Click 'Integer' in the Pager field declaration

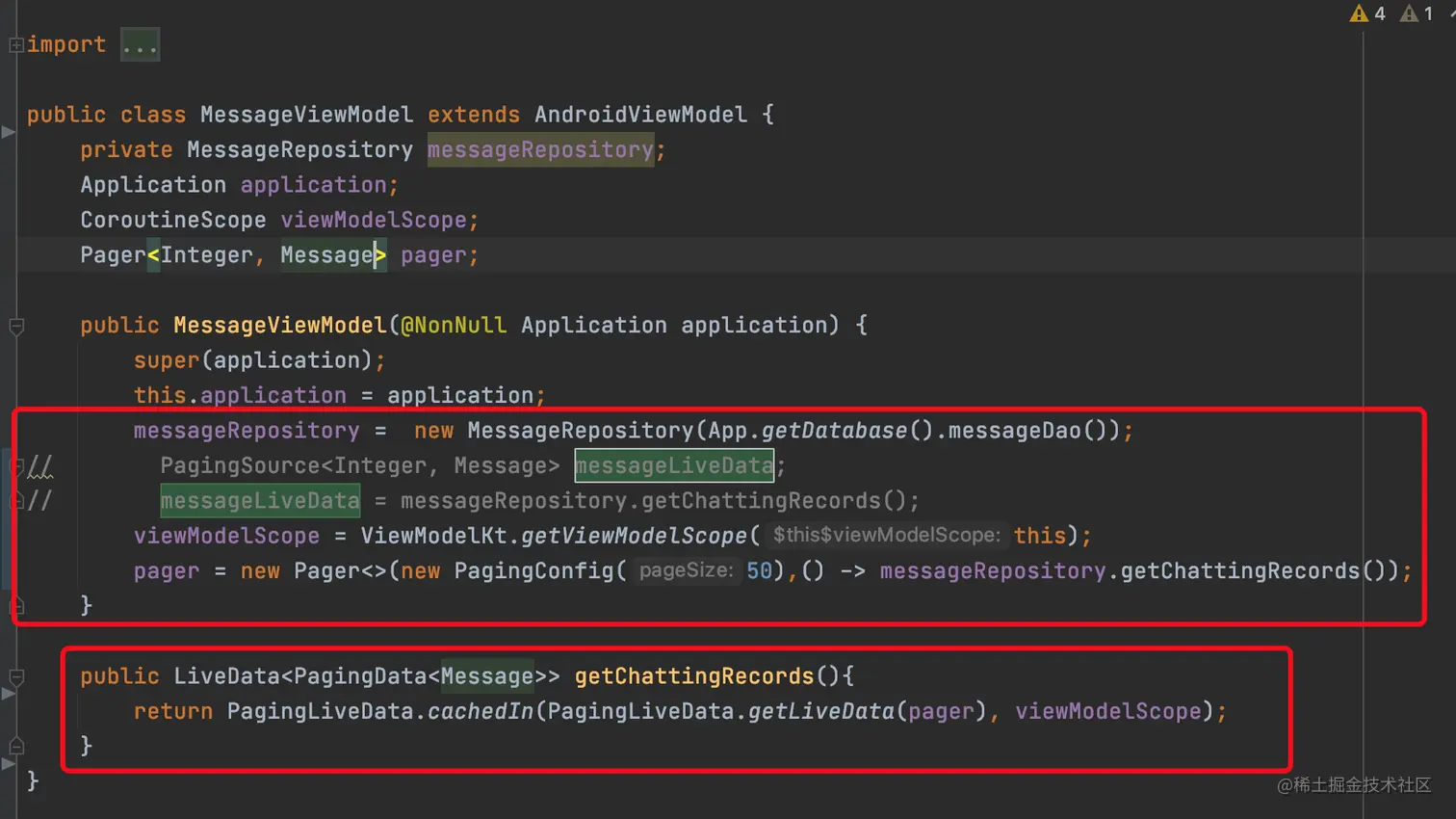(207, 255)
